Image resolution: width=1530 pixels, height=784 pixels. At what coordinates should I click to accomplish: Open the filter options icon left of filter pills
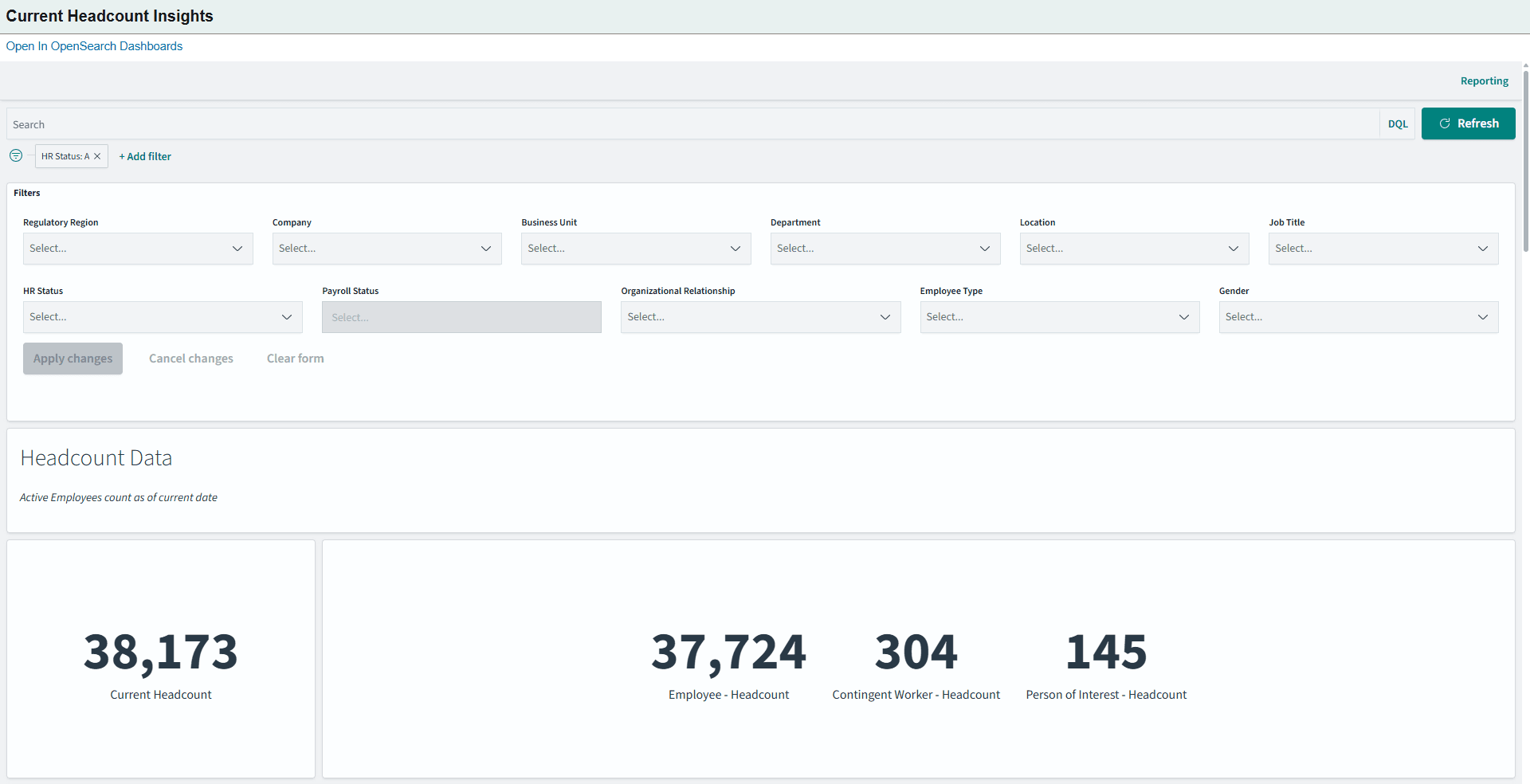point(16,155)
